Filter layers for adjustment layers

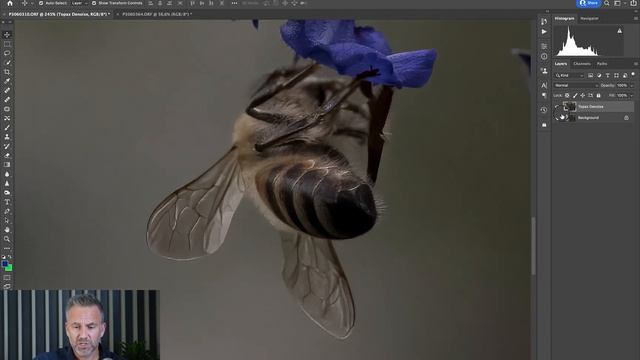click(x=599, y=76)
